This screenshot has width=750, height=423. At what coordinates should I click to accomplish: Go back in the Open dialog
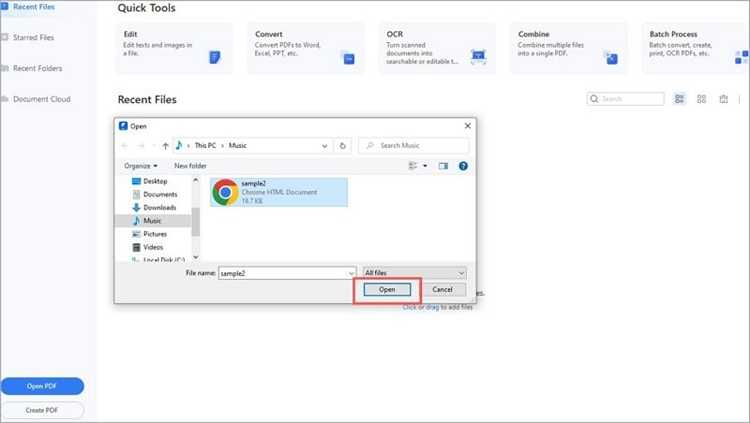pos(125,145)
